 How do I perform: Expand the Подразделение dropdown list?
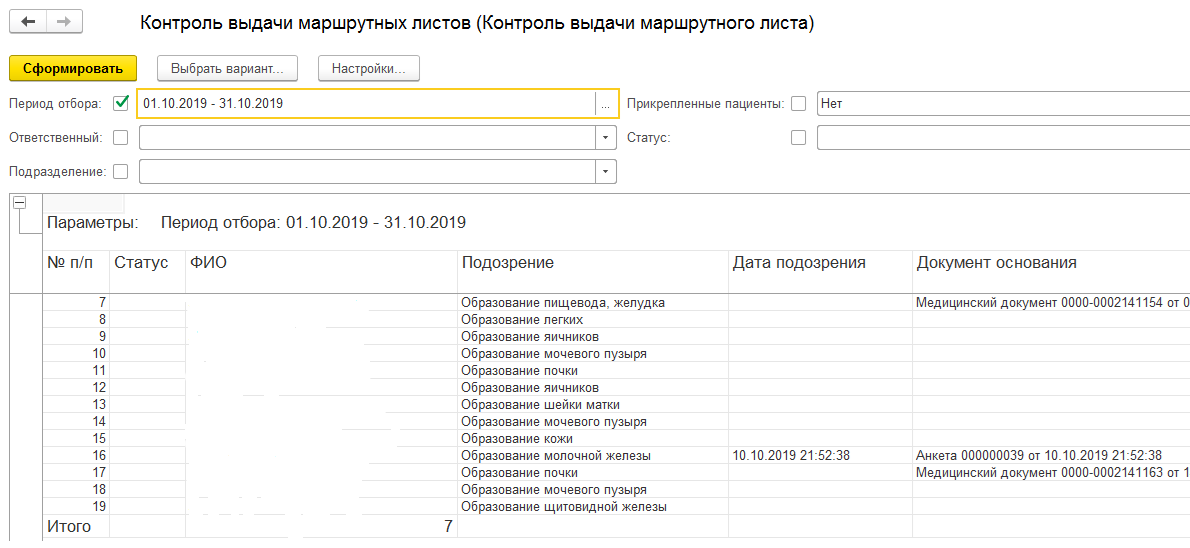[605, 172]
